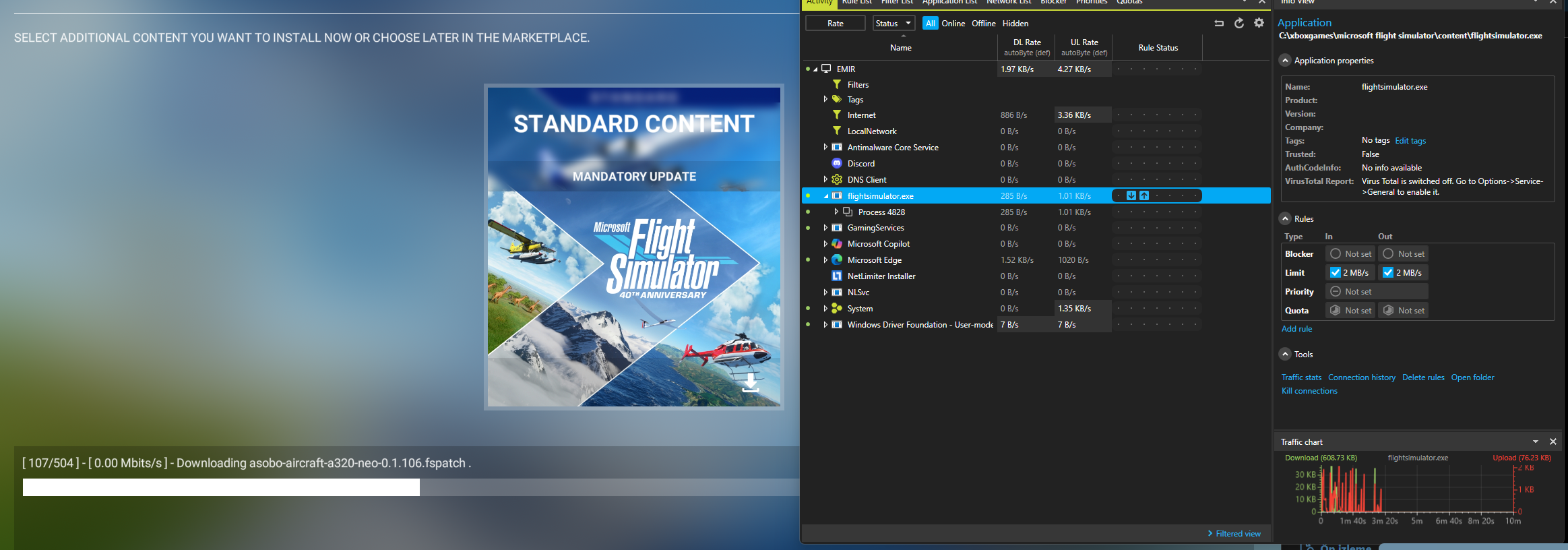
Task: Click the collapse view icon in NetLimiter toolbar
Action: (1219, 24)
